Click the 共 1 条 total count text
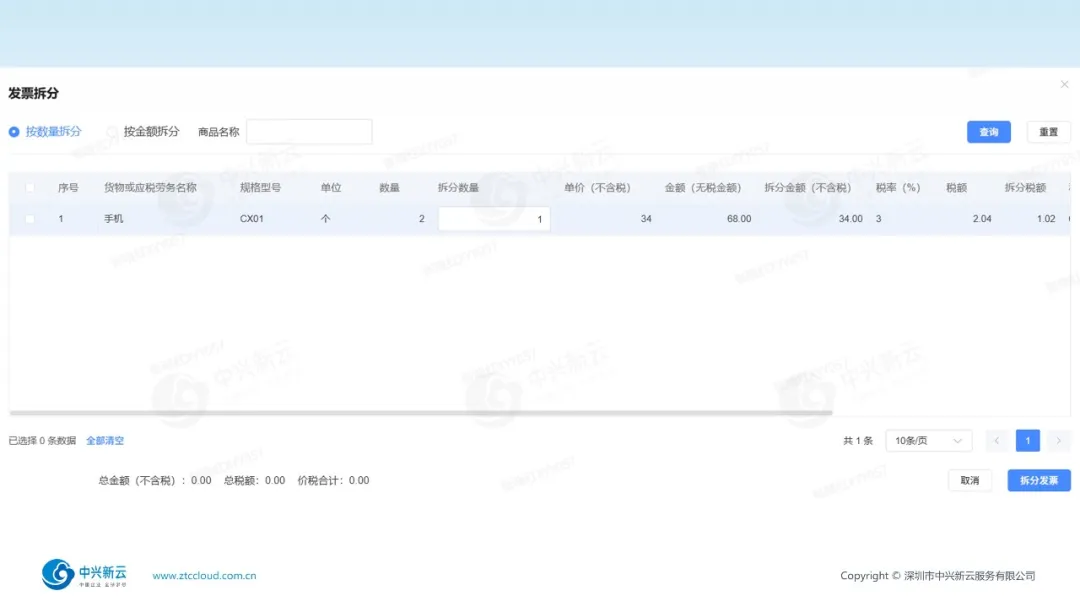 858,440
